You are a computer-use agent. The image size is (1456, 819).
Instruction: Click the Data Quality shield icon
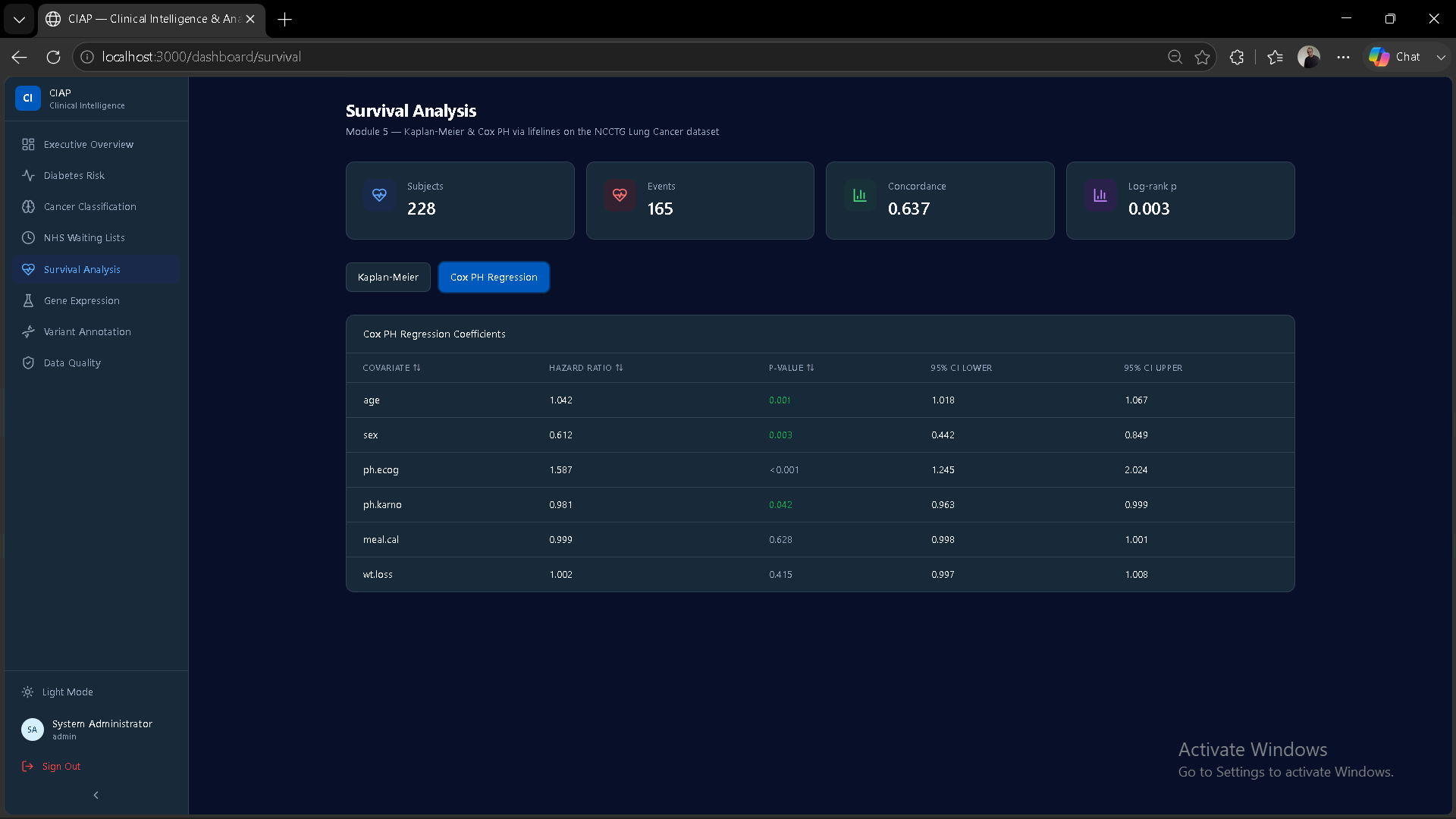point(28,362)
